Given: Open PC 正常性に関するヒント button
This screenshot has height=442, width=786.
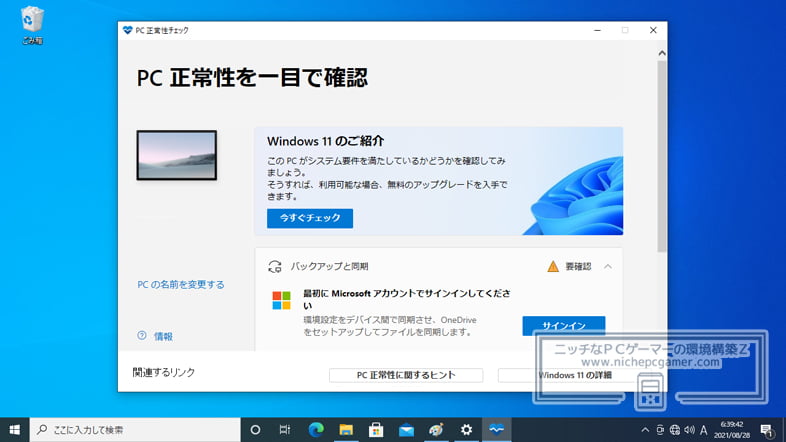Looking at the screenshot, I should point(406,375).
